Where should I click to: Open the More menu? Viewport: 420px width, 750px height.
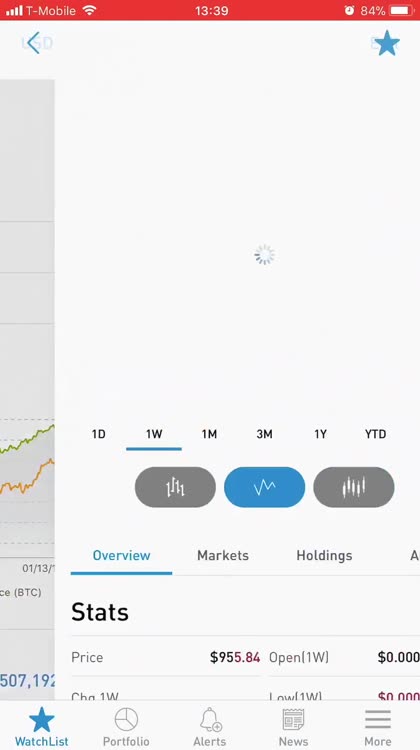[378, 727]
